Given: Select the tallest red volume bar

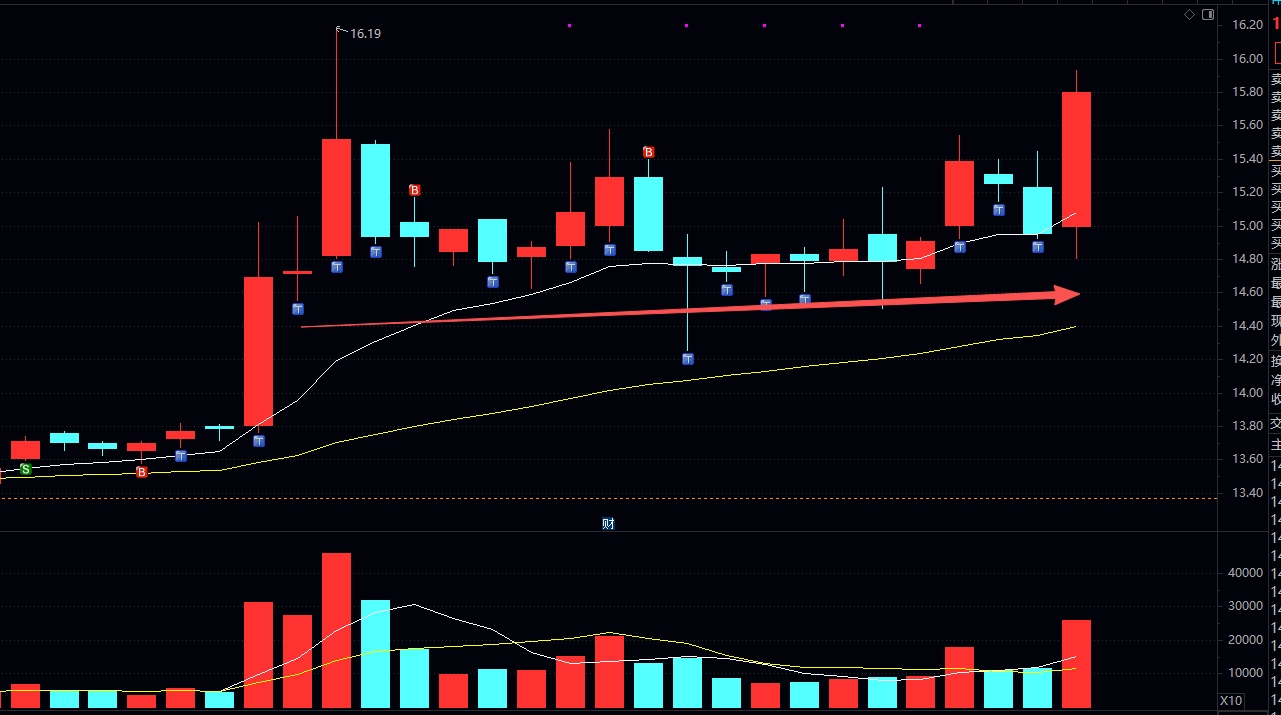Looking at the screenshot, I should tap(337, 631).
